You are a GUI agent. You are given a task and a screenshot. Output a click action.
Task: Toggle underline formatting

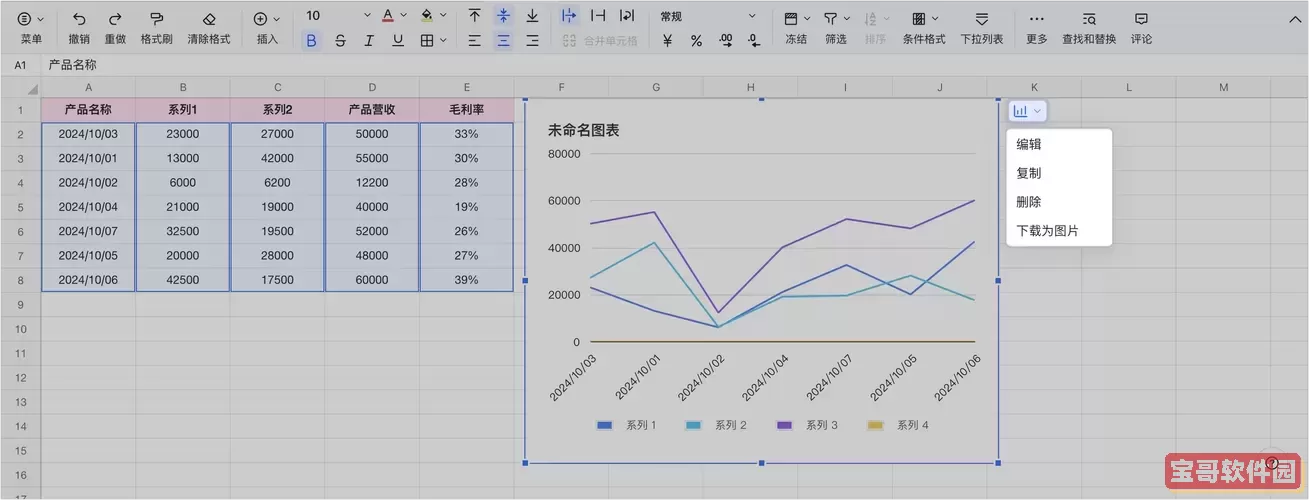(398, 41)
